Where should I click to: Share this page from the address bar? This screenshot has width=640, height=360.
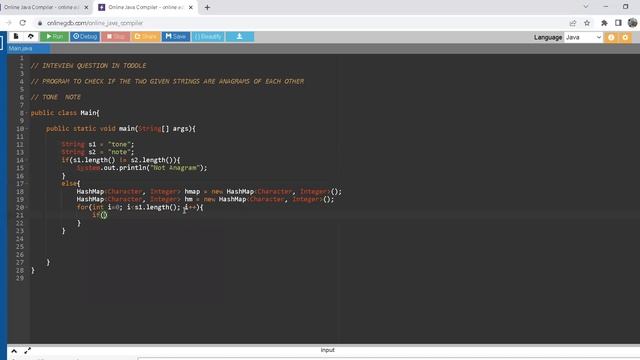(x=573, y=23)
